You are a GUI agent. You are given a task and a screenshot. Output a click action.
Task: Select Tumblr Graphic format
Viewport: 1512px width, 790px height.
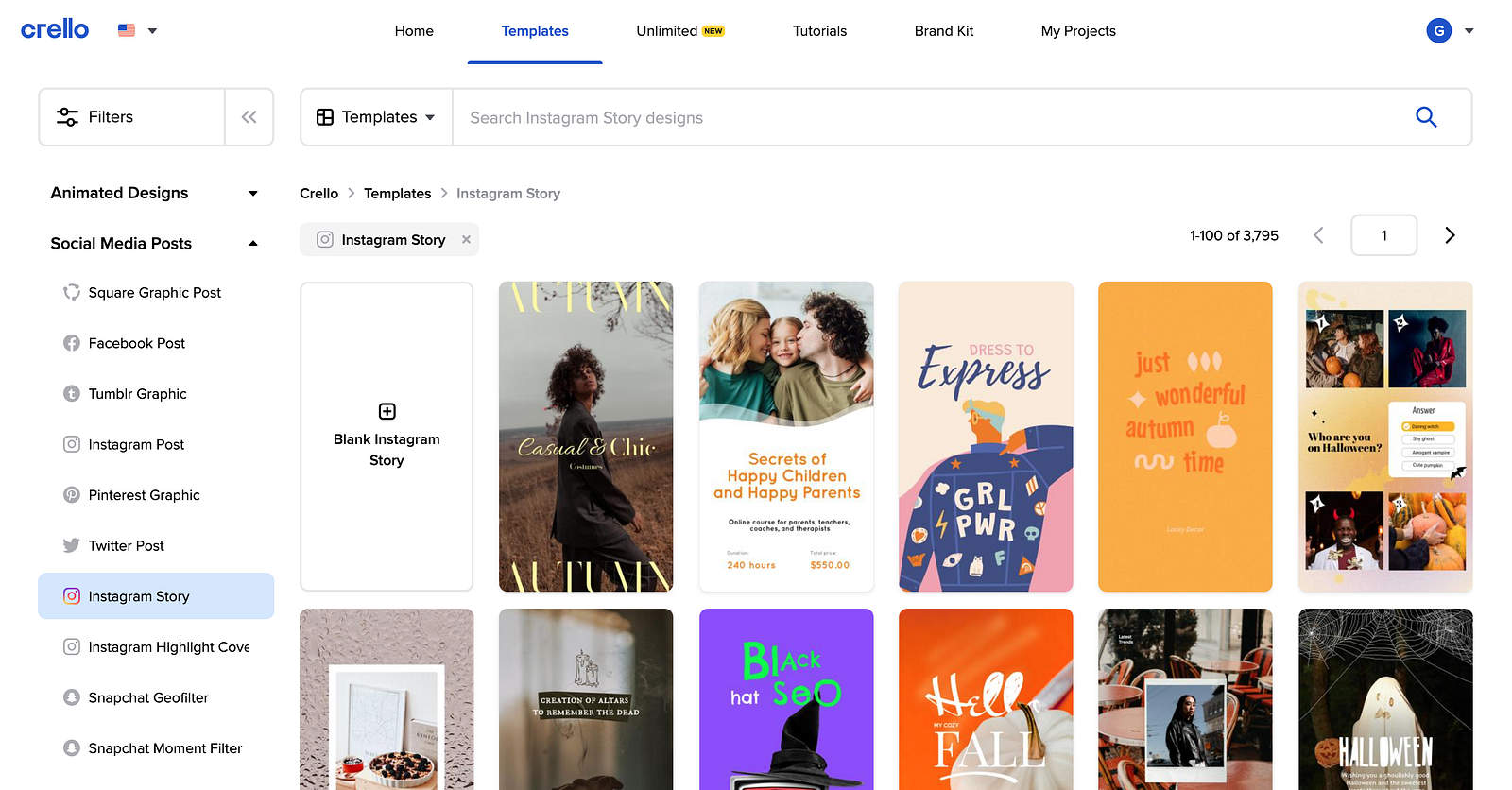click(156, 394)
